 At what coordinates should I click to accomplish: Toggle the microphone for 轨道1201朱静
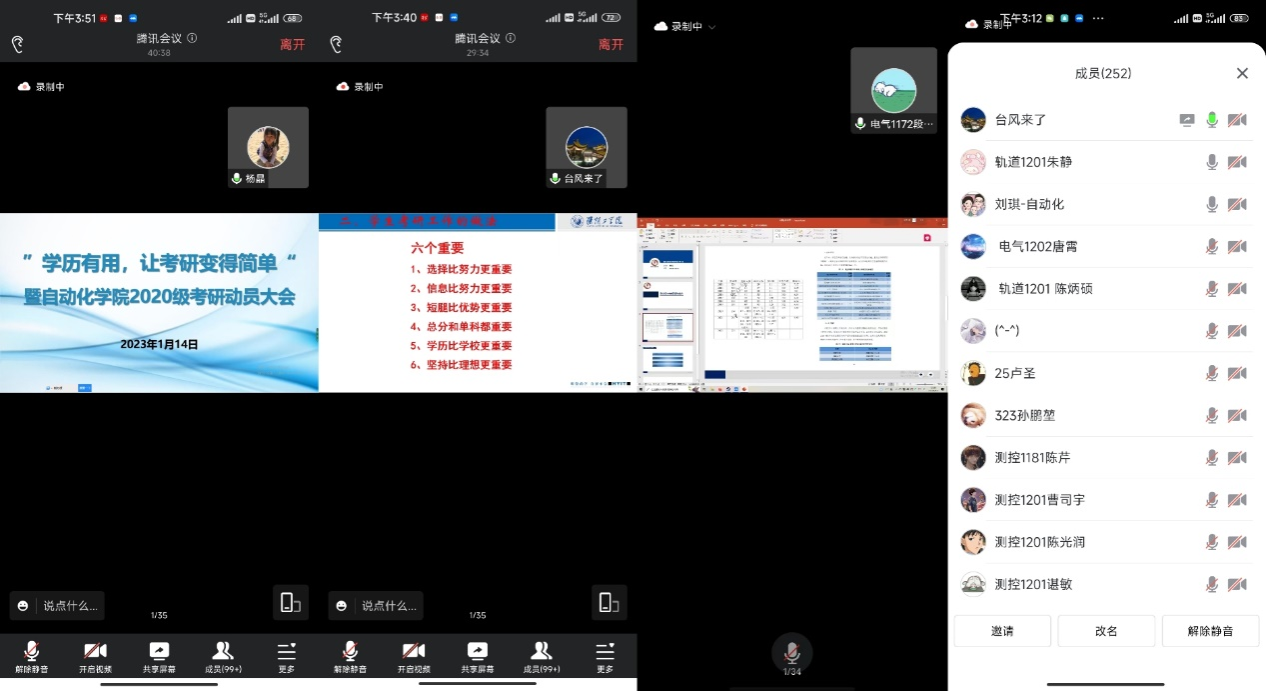[1212, 162]
